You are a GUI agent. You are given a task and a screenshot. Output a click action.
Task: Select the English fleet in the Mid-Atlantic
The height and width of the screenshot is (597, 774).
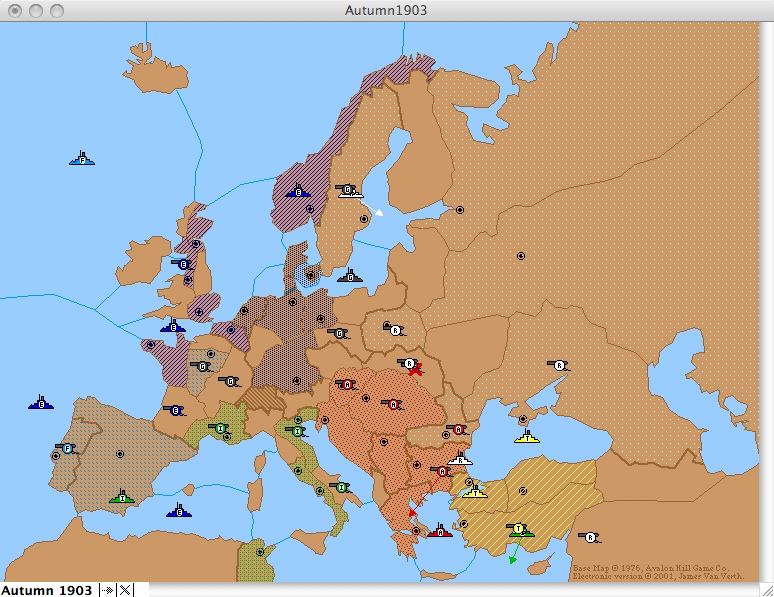tap(41, 402)
